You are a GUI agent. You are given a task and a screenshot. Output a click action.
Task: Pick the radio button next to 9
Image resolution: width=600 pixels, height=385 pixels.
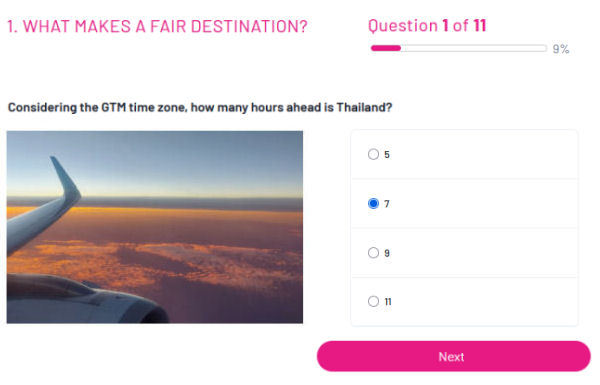(x=373, y=253)
